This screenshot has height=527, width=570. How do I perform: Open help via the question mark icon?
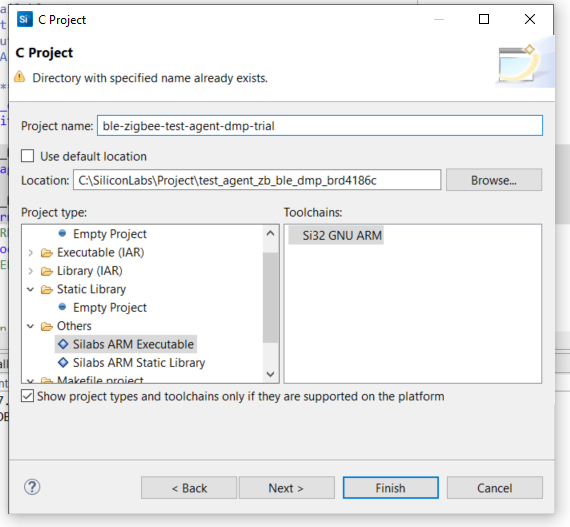(32, 487)
